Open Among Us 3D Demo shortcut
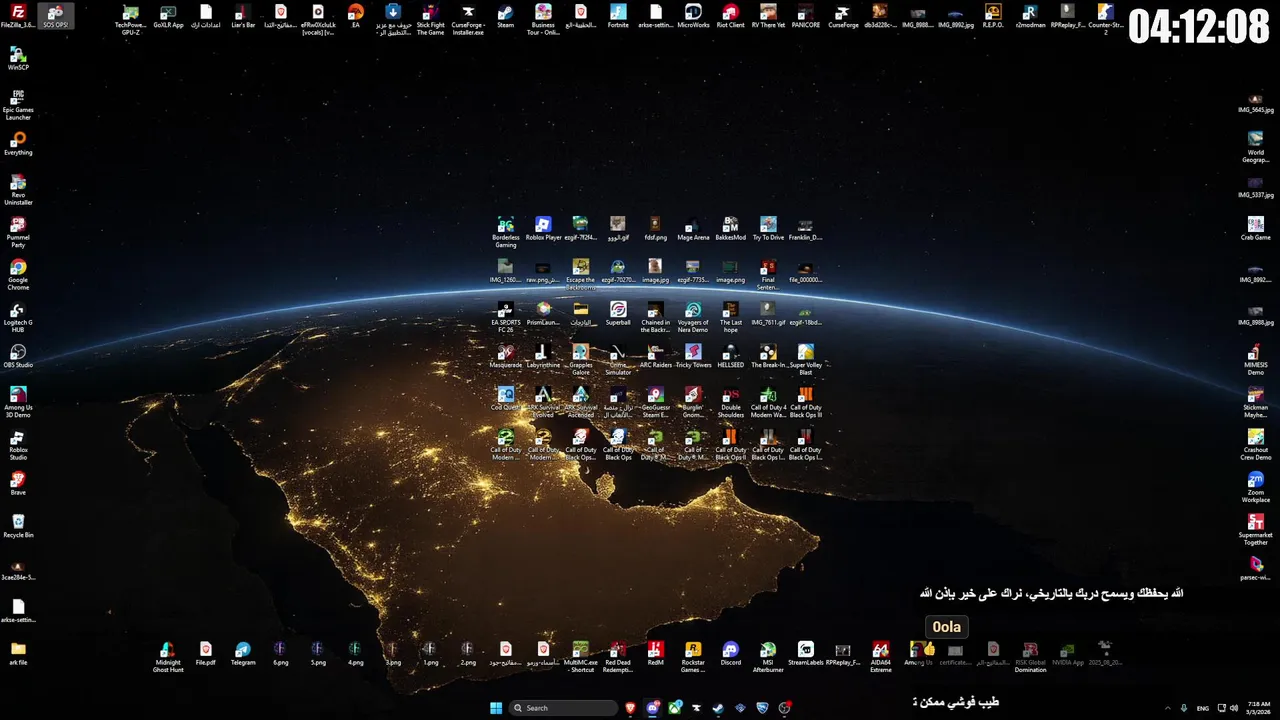Image resolution: width=1280 pixels, height=720 pixels. coord(18,403)
